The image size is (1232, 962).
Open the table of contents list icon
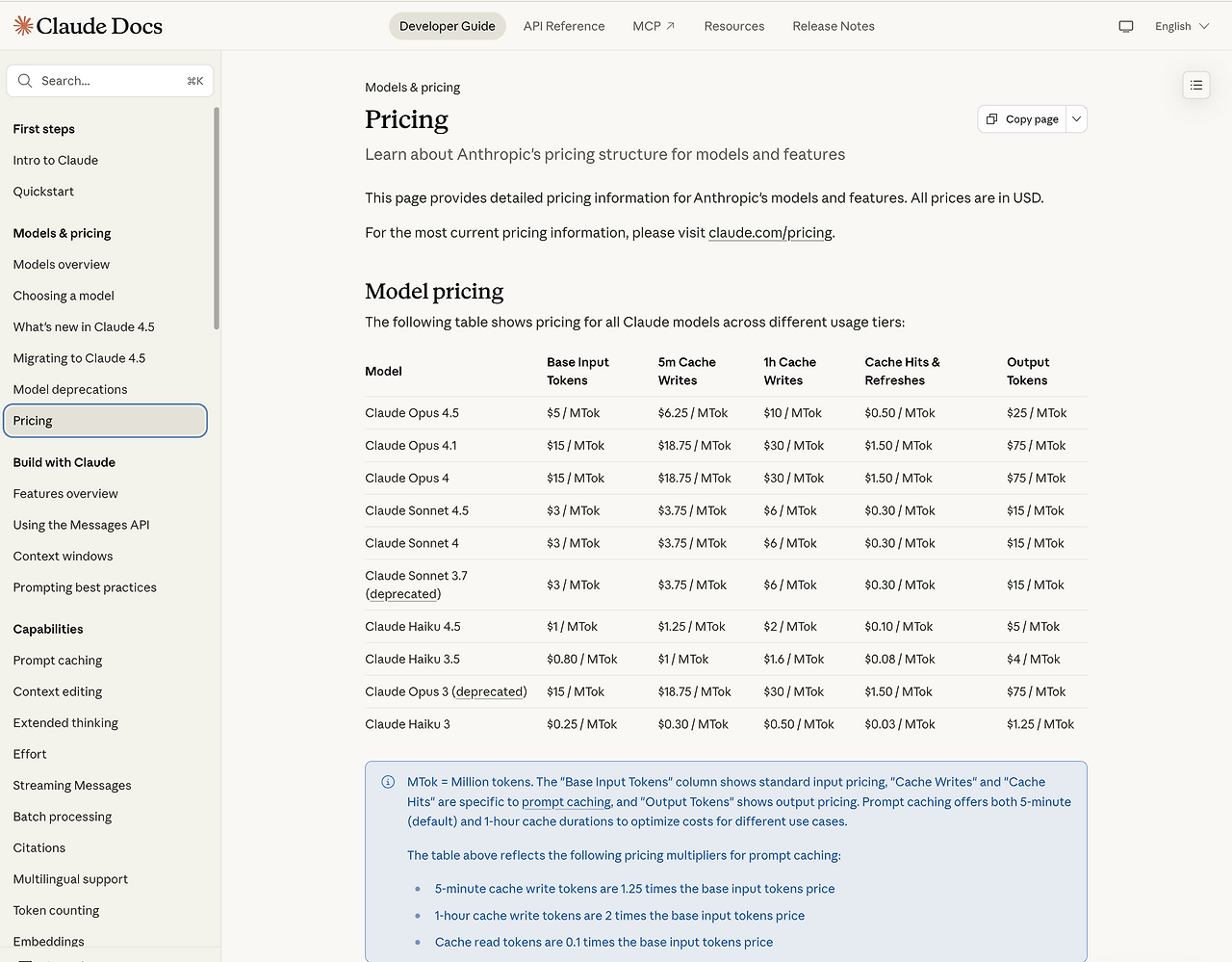[1196, 85]
